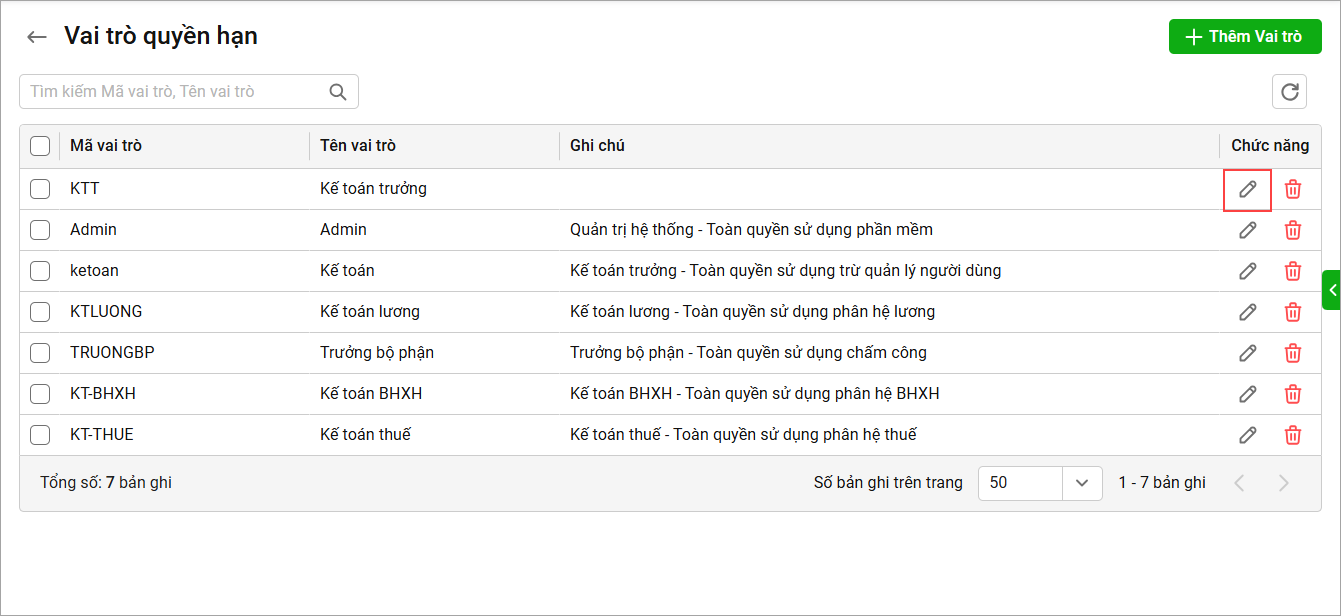Tick the select-all checkbox in header
The height and width of the screenshot is (616, 1341).
[x=40, y=146]
